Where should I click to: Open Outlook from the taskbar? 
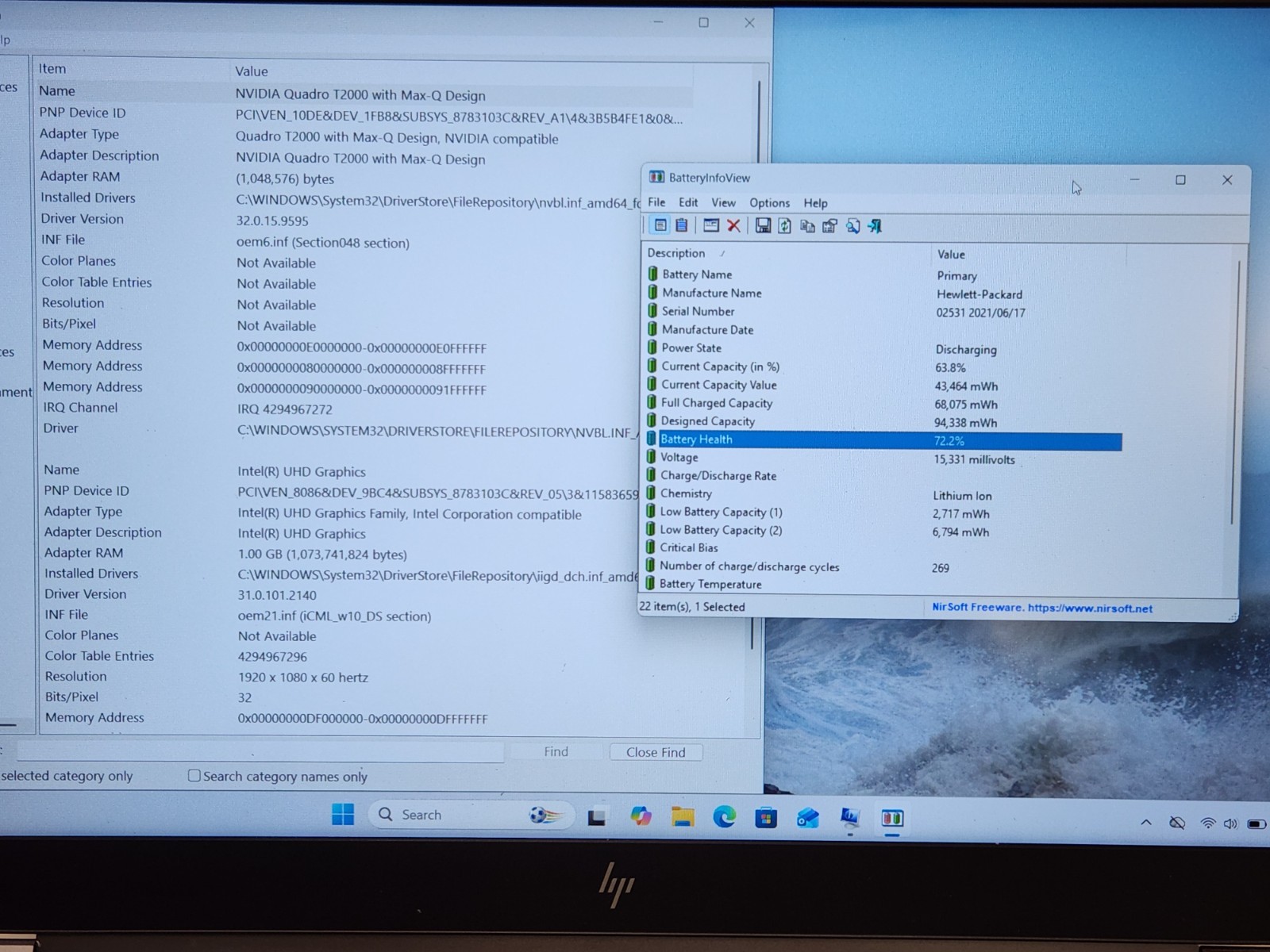tap(808, 818)
